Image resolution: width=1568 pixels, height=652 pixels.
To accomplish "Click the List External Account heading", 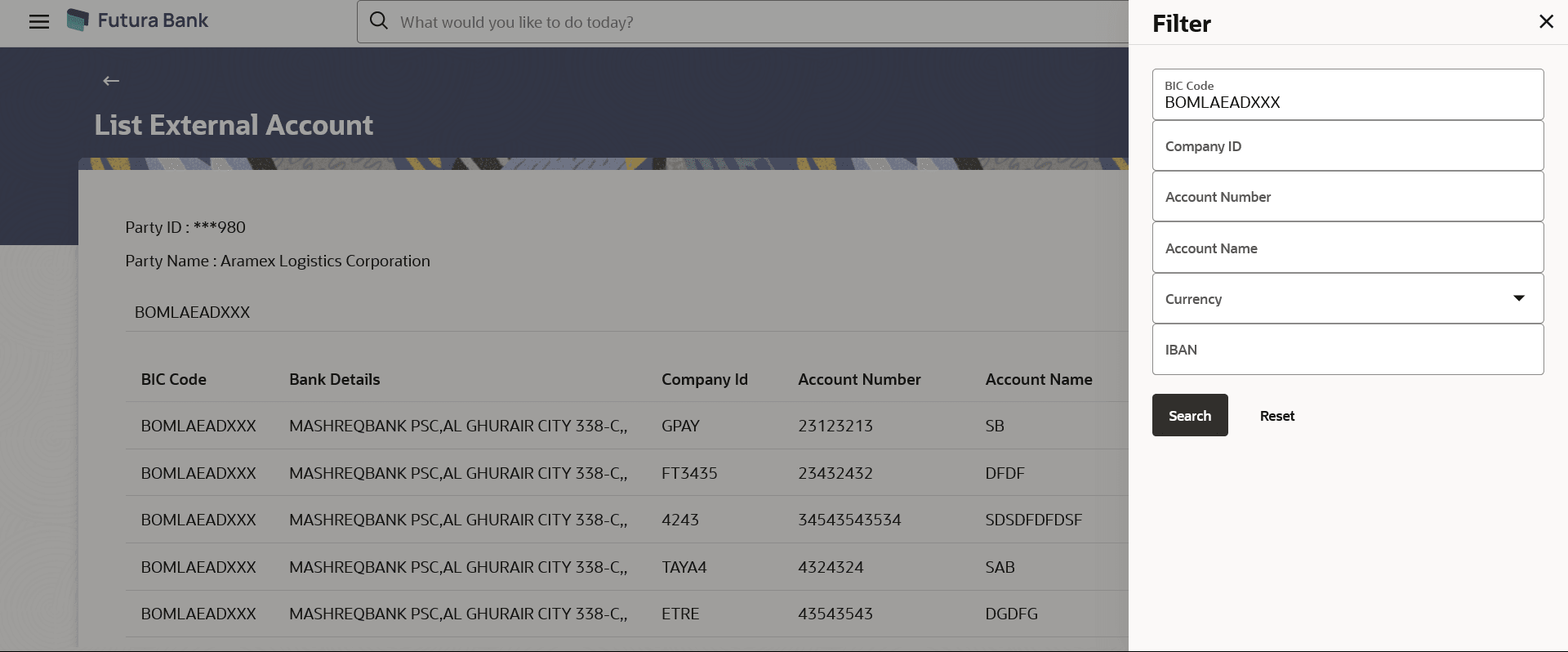I will [x=234, y=125].
